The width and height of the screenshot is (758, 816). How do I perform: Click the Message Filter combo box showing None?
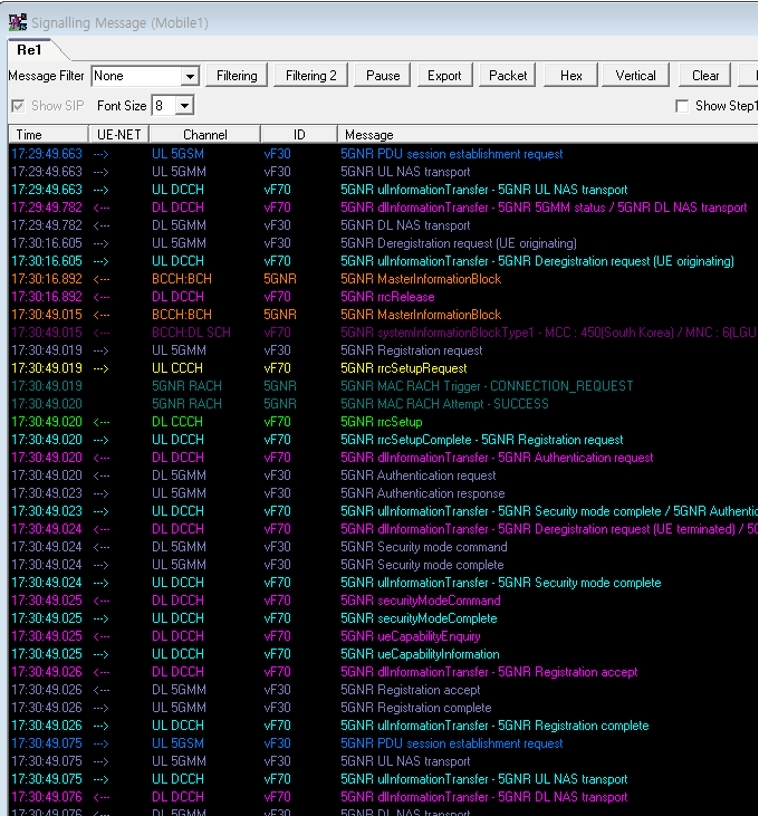(x=145, y=76)
